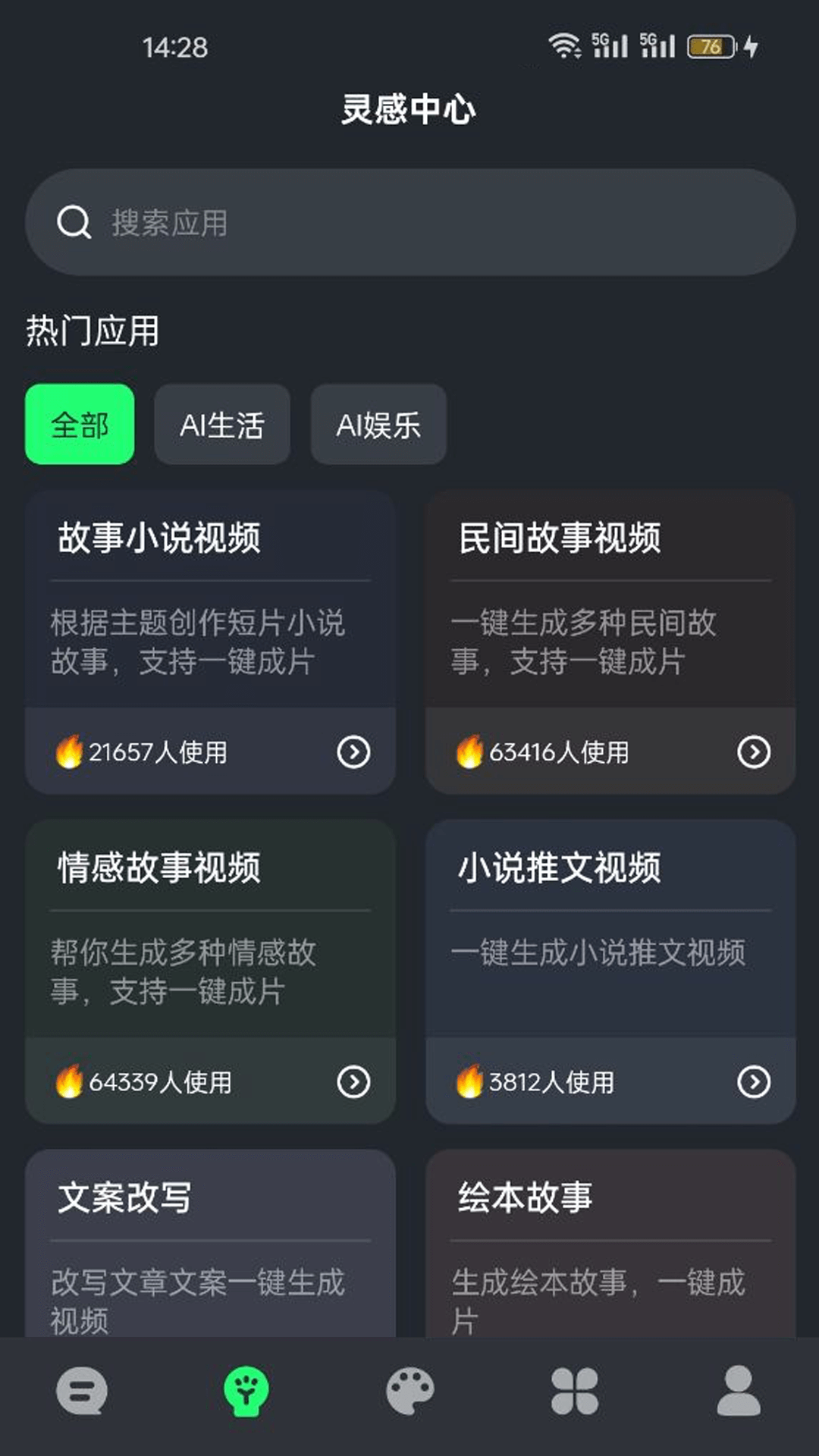Tap the chat bubble icon in bottom navigation

point(82,1392)
